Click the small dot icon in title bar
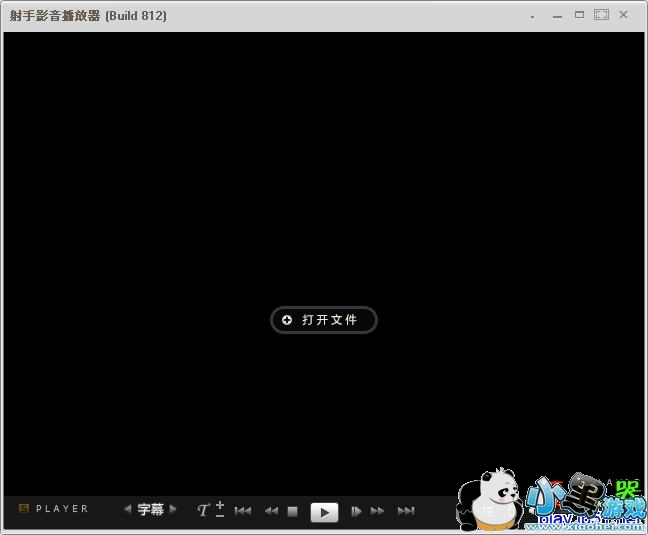 coord(532,17)
